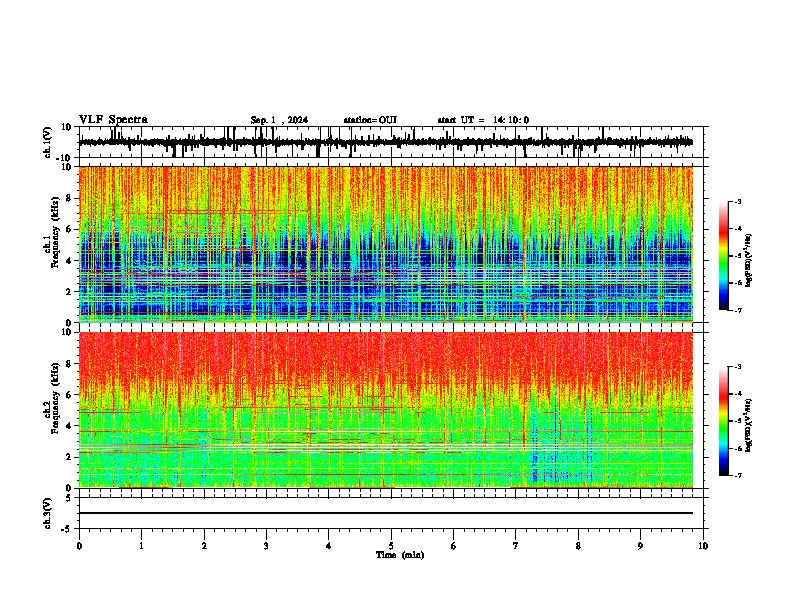792x612 pixels.
Task: Click the "8" frequency tick on ch.1 spectrogram
Action: point(70,198)
